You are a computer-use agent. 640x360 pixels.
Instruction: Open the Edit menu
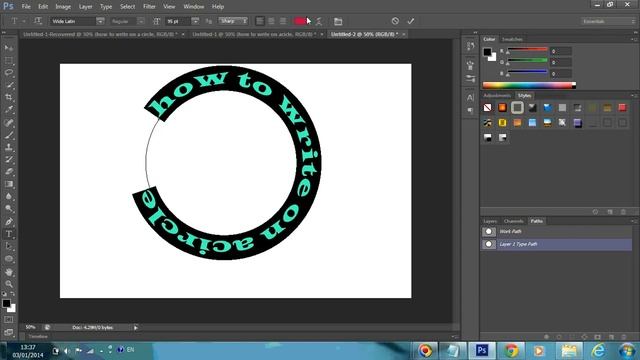43,7
